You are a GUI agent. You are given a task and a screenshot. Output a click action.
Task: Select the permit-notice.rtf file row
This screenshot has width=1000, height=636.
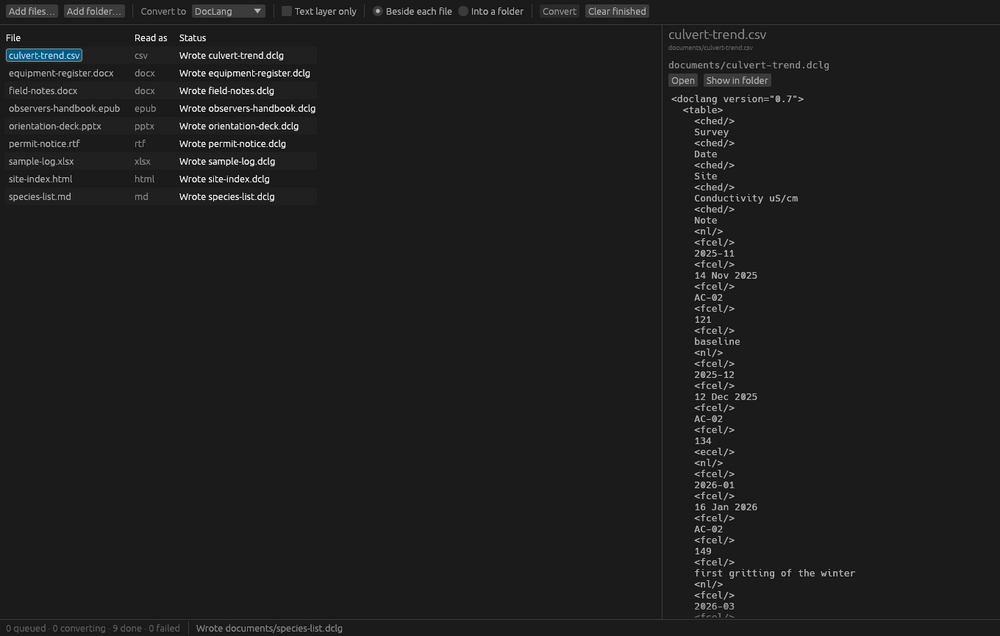pos(161,144)
